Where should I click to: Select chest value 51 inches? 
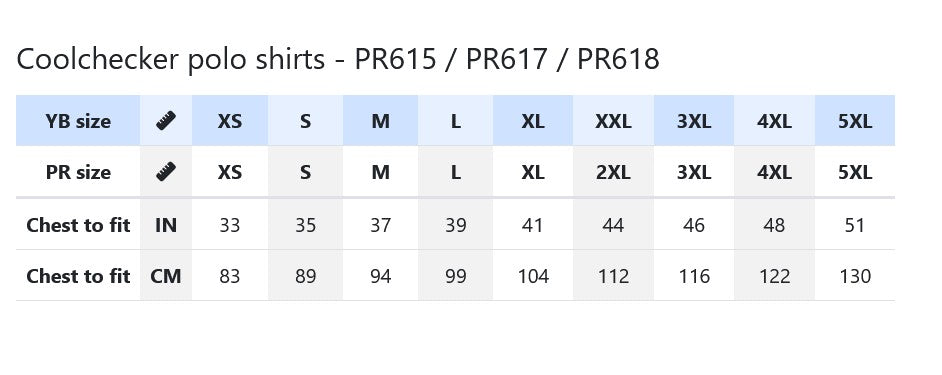point(855,225)
